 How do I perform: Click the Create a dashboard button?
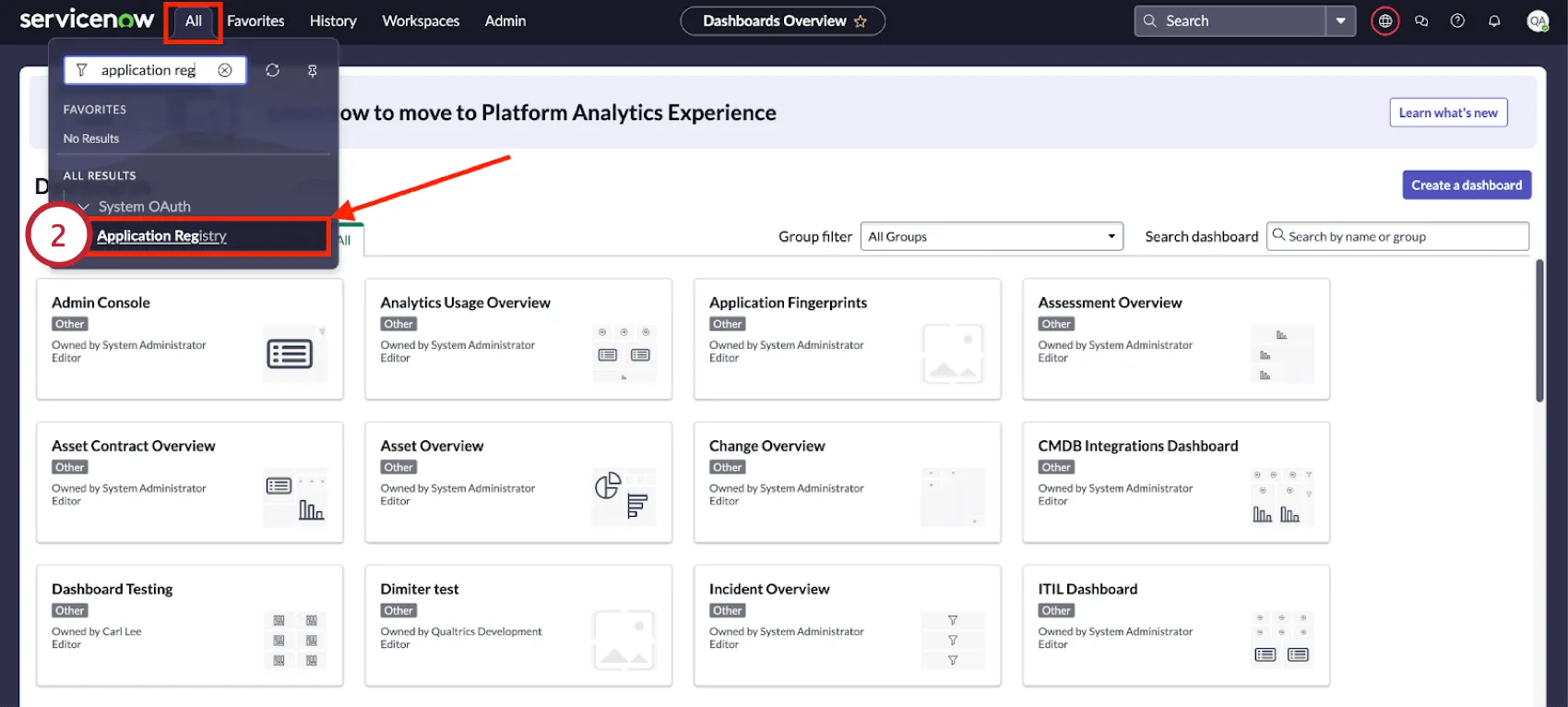[x=1467, y=185]
